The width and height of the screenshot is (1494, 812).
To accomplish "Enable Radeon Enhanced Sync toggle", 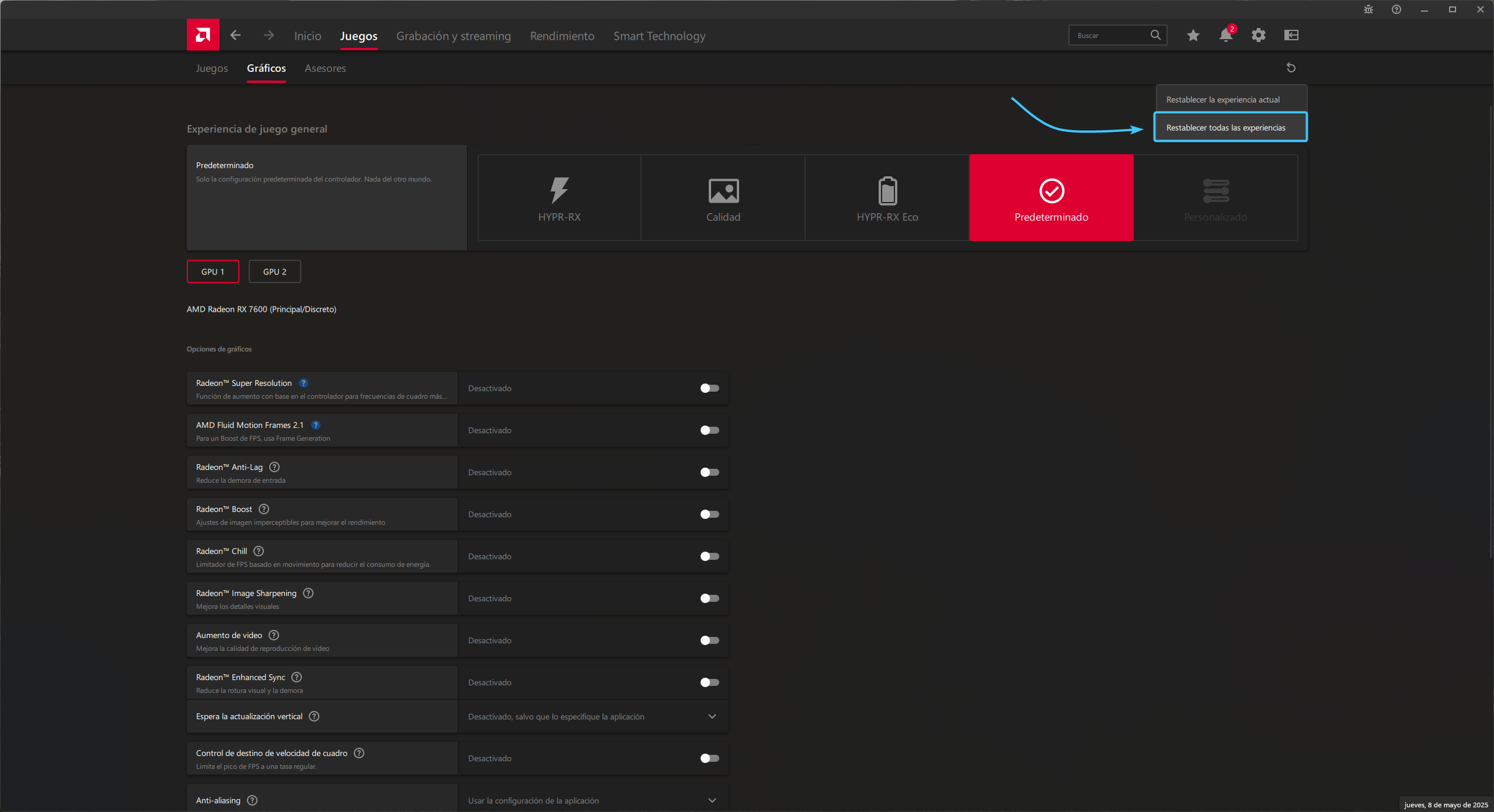I will 709,682.
